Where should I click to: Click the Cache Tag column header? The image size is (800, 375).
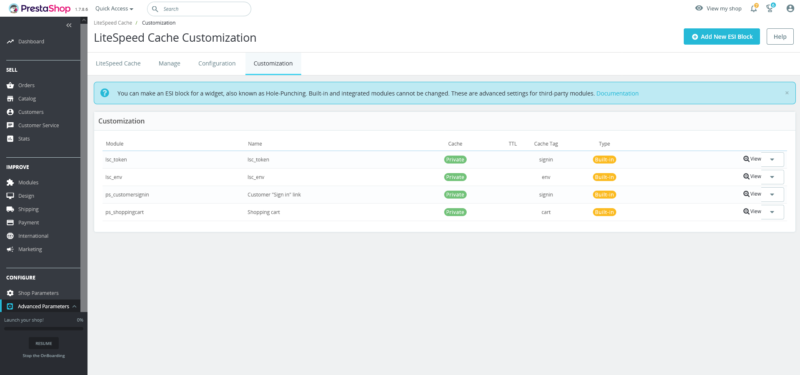point(546,144)
